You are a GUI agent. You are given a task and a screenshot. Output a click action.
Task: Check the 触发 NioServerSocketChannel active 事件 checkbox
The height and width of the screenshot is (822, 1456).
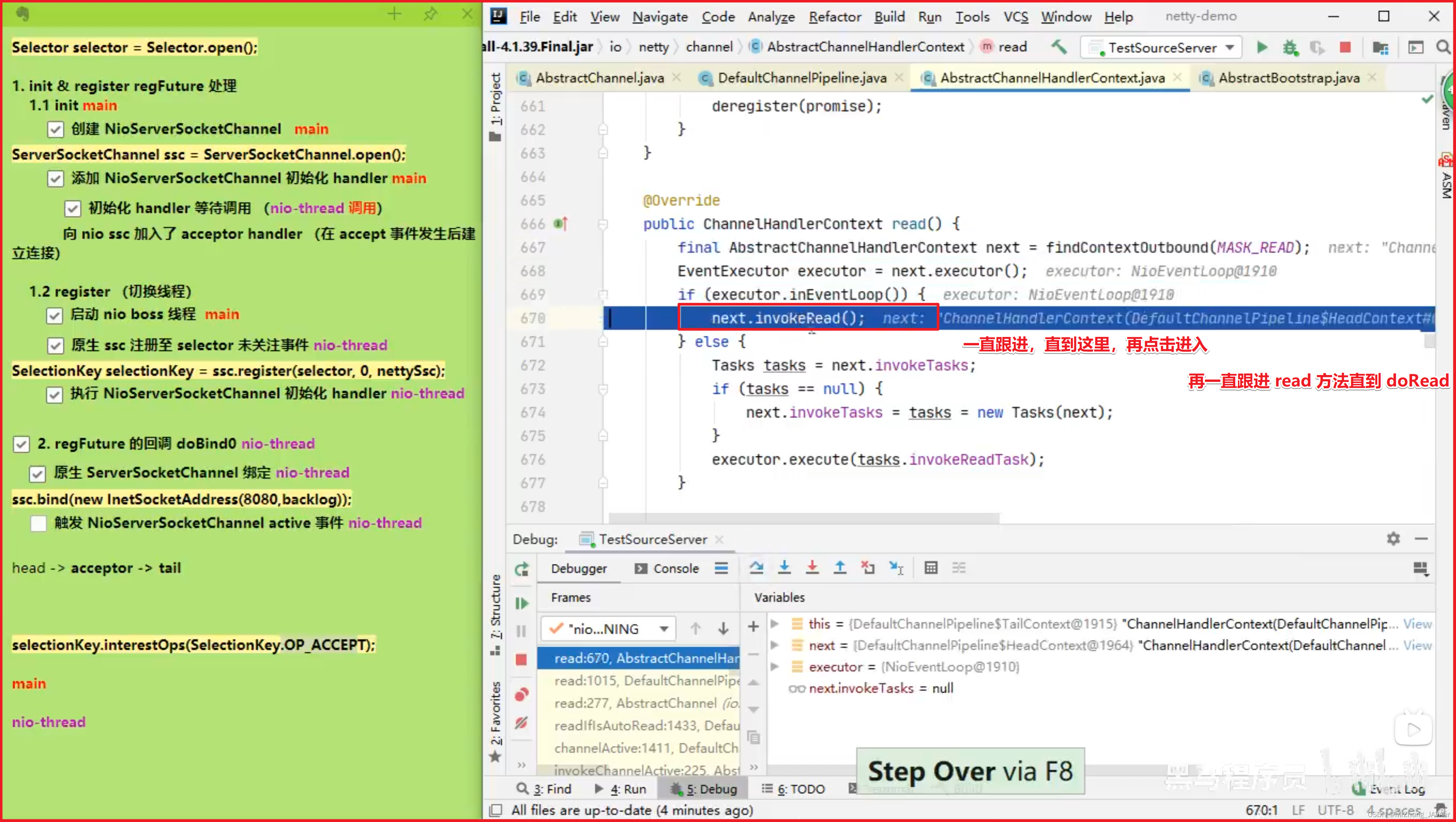click(38, 524)
